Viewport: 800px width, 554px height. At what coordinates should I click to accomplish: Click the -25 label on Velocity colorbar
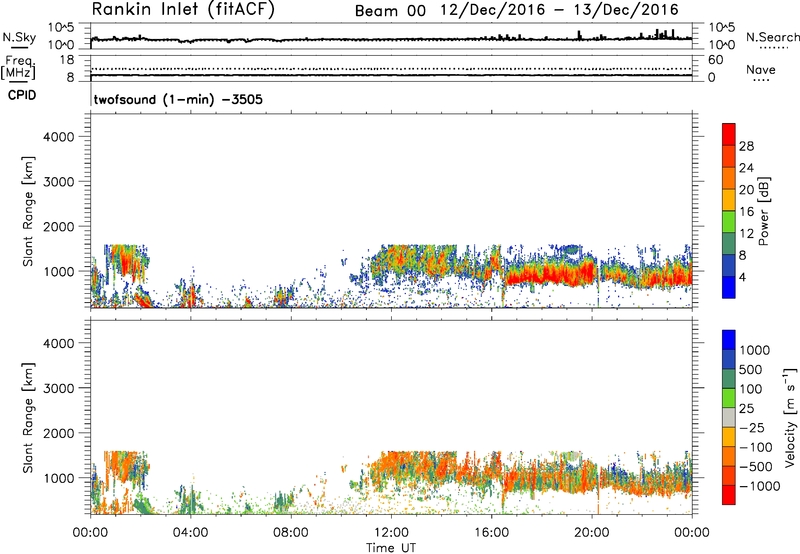point(752,428)
